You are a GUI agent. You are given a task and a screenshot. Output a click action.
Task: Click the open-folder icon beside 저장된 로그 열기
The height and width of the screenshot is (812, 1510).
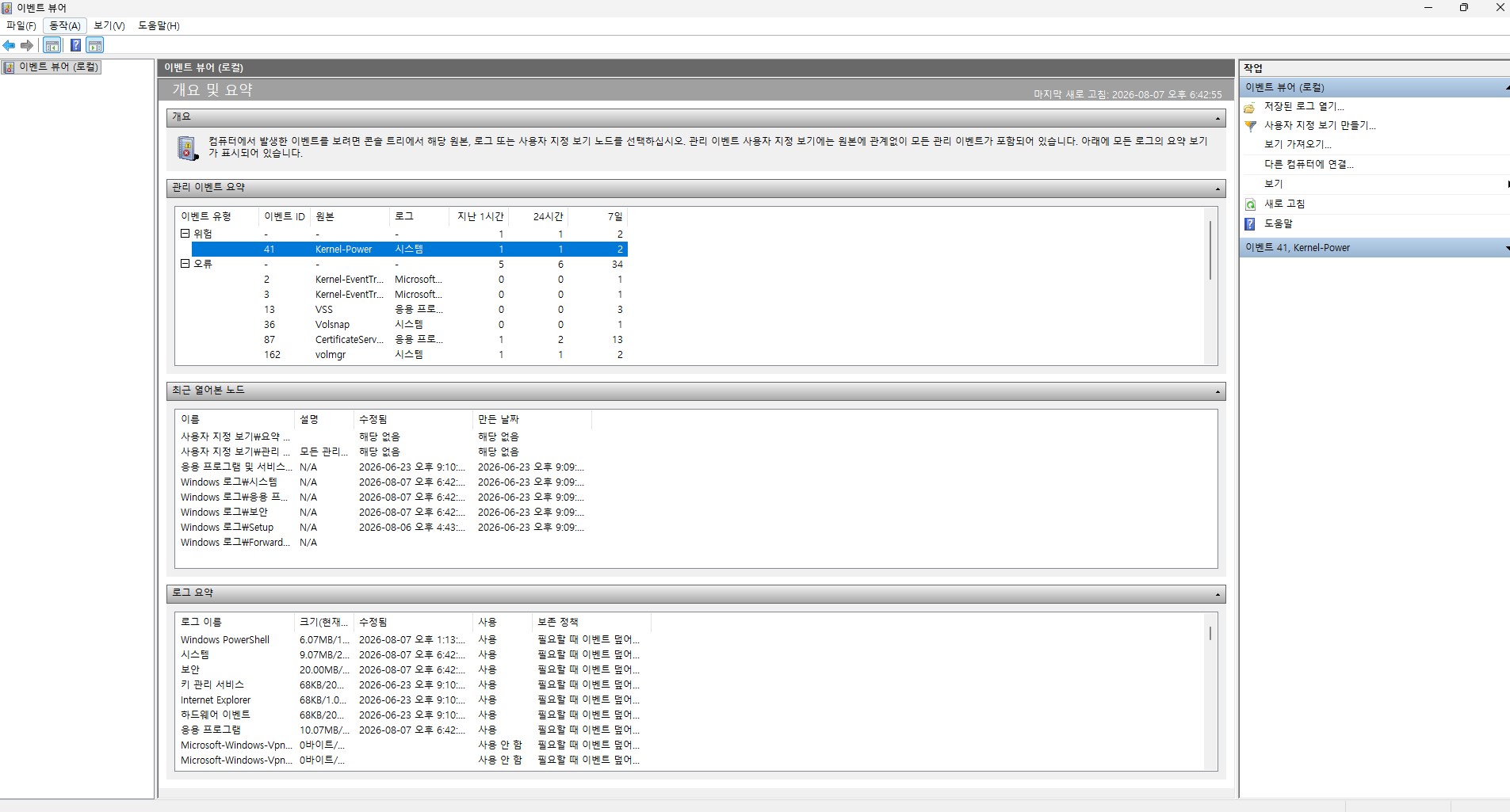pyautogui.click(x=1250, y=107)
